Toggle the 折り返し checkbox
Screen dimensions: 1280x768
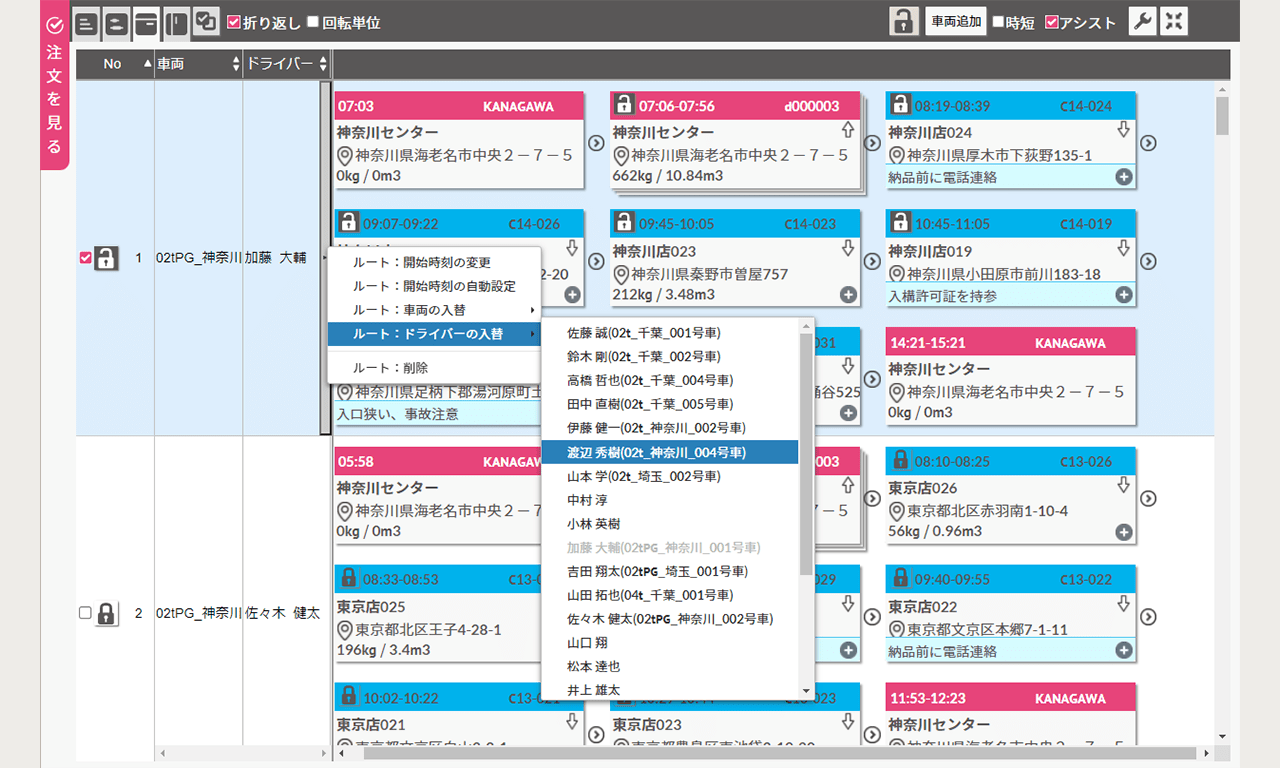(x=234, y=22)
